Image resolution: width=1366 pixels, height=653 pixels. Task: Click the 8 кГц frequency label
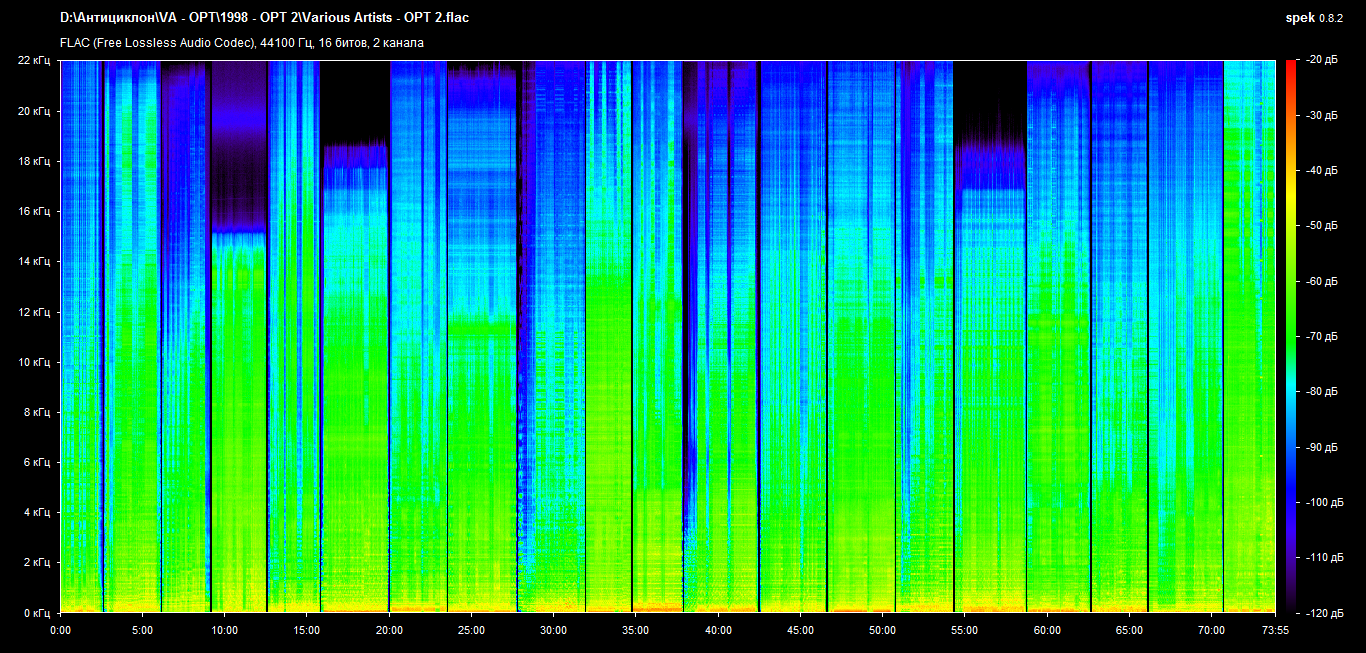38,412
